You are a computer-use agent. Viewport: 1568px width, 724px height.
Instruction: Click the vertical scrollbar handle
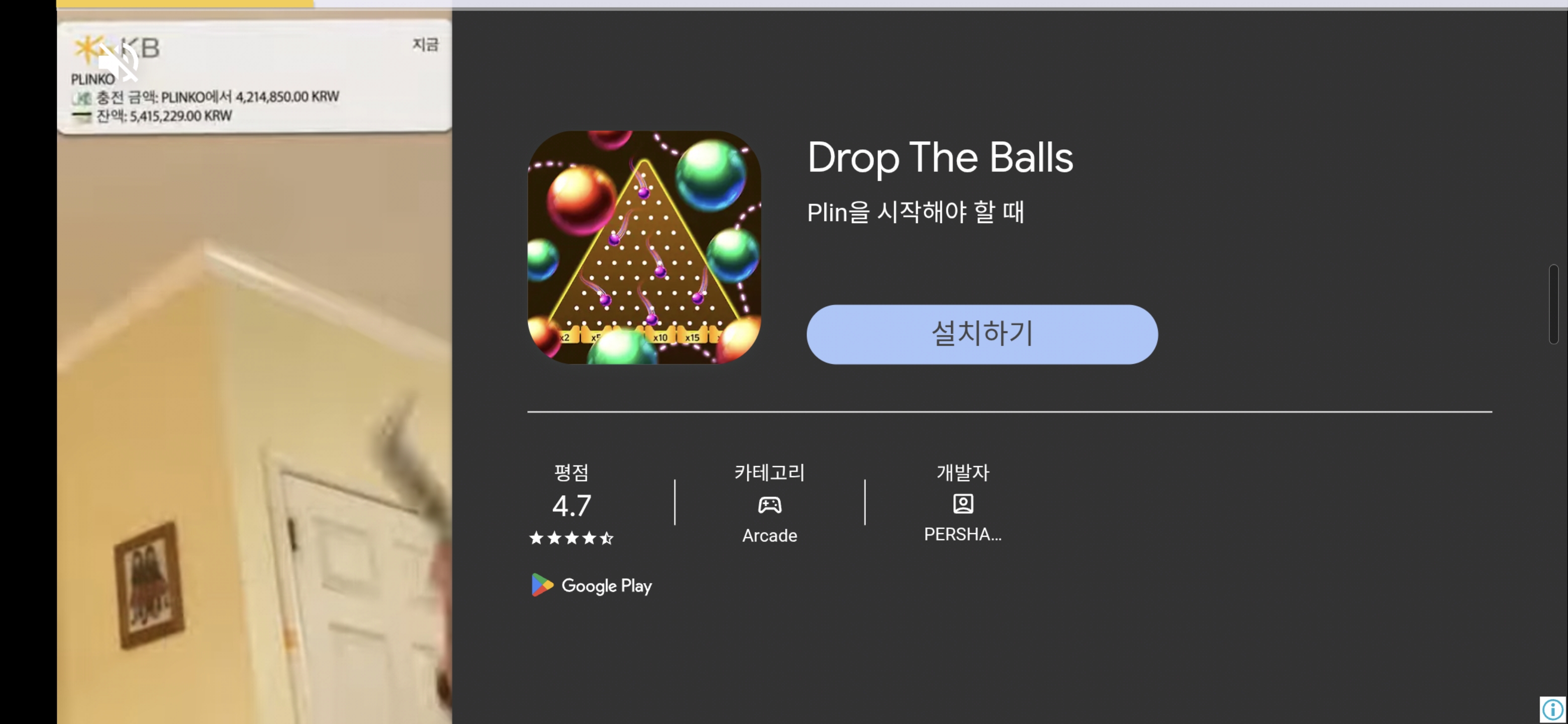tap(1553, 304)
